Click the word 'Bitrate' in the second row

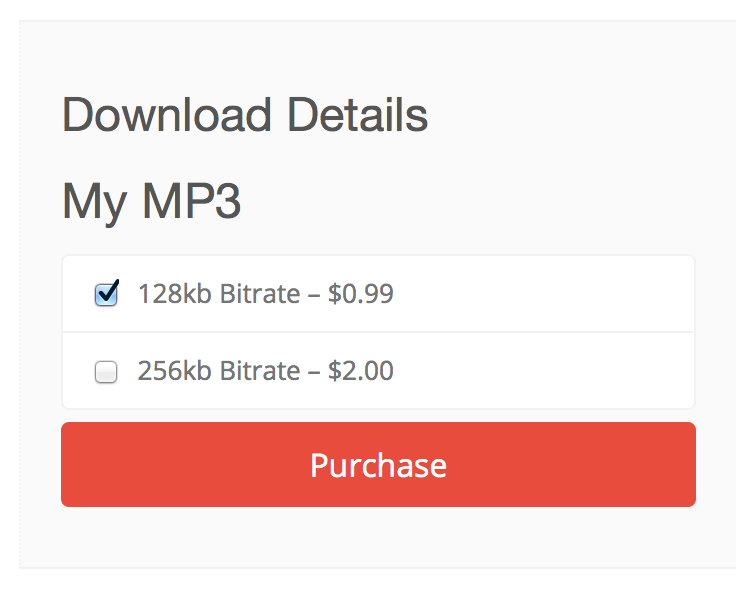tap(260, 371)
